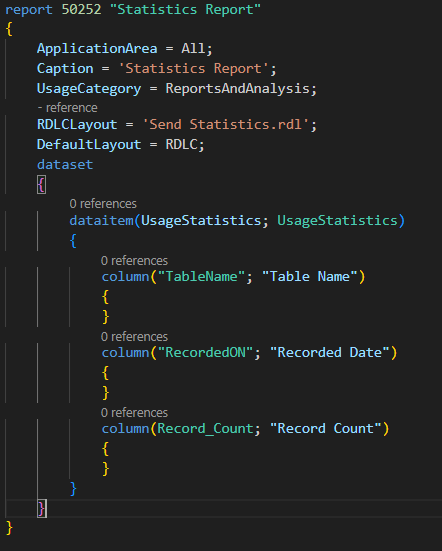Click the "Table Name" field source
The width and height of the screenshot is (442, 551).
coord(309,277)
